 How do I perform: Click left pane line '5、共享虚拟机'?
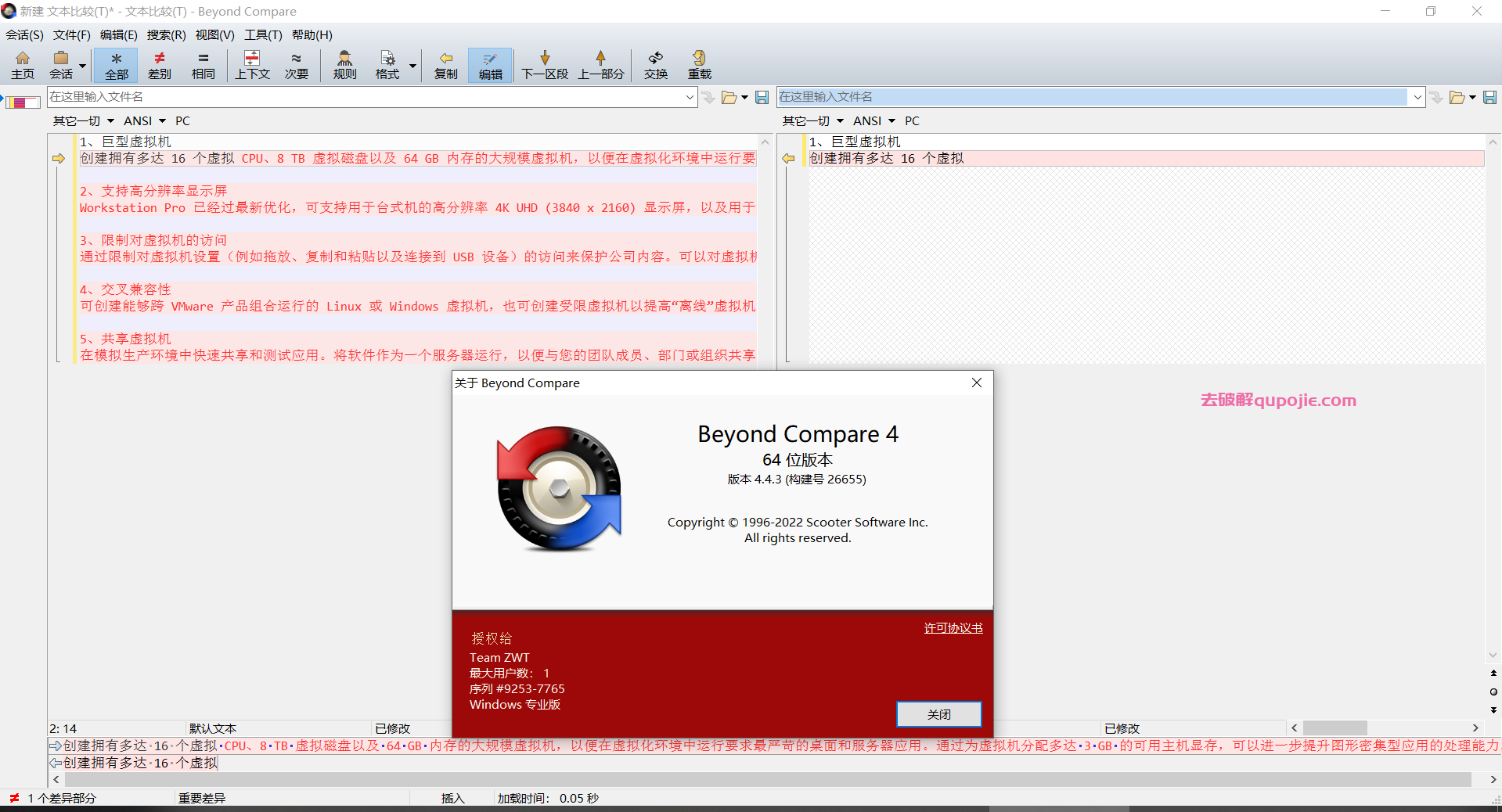(x=125, y=339)
